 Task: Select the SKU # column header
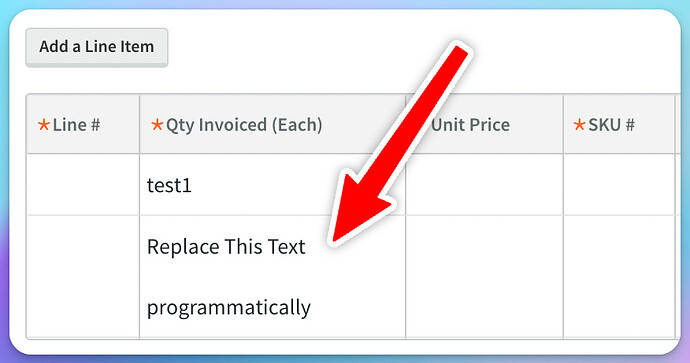click(619, 125)
